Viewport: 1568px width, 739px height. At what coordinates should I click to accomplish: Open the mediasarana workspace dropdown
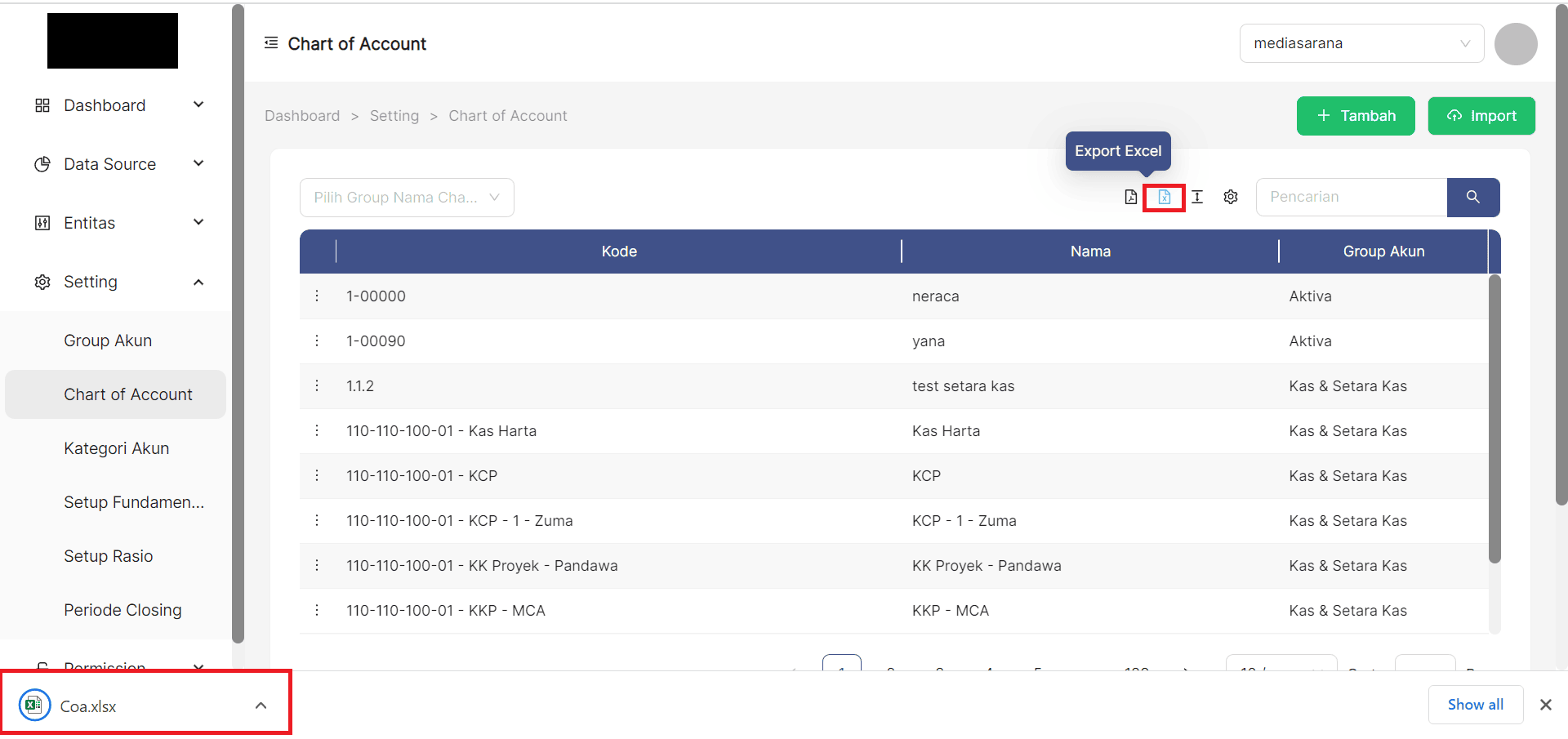pyautogui.click(x=1361, y=43)
